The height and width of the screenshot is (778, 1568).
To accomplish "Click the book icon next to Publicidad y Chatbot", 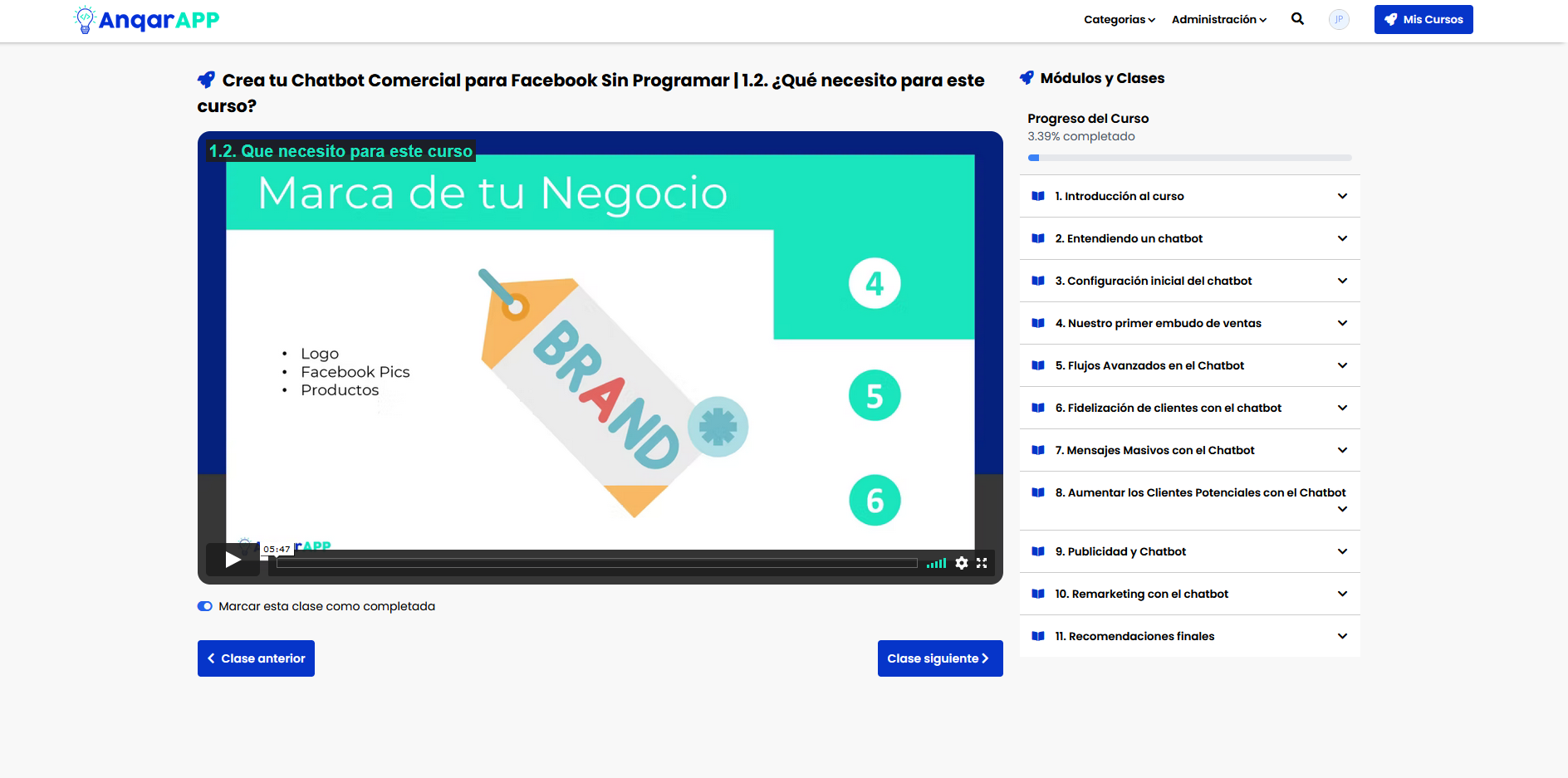I will 1038,551.
